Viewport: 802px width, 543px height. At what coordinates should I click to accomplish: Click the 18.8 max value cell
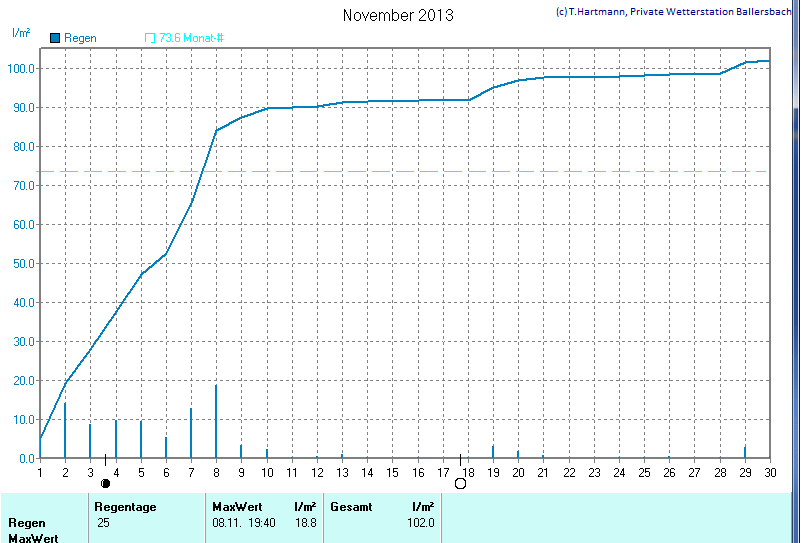306,523
